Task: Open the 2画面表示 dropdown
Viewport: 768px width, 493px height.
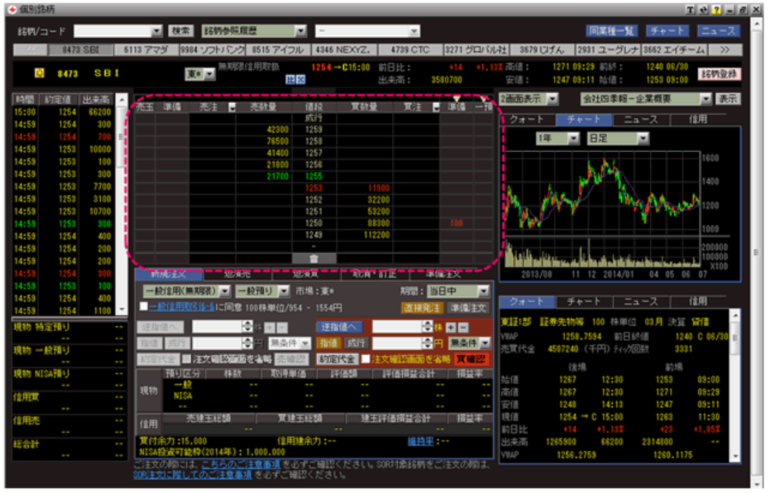Action: 552,99
